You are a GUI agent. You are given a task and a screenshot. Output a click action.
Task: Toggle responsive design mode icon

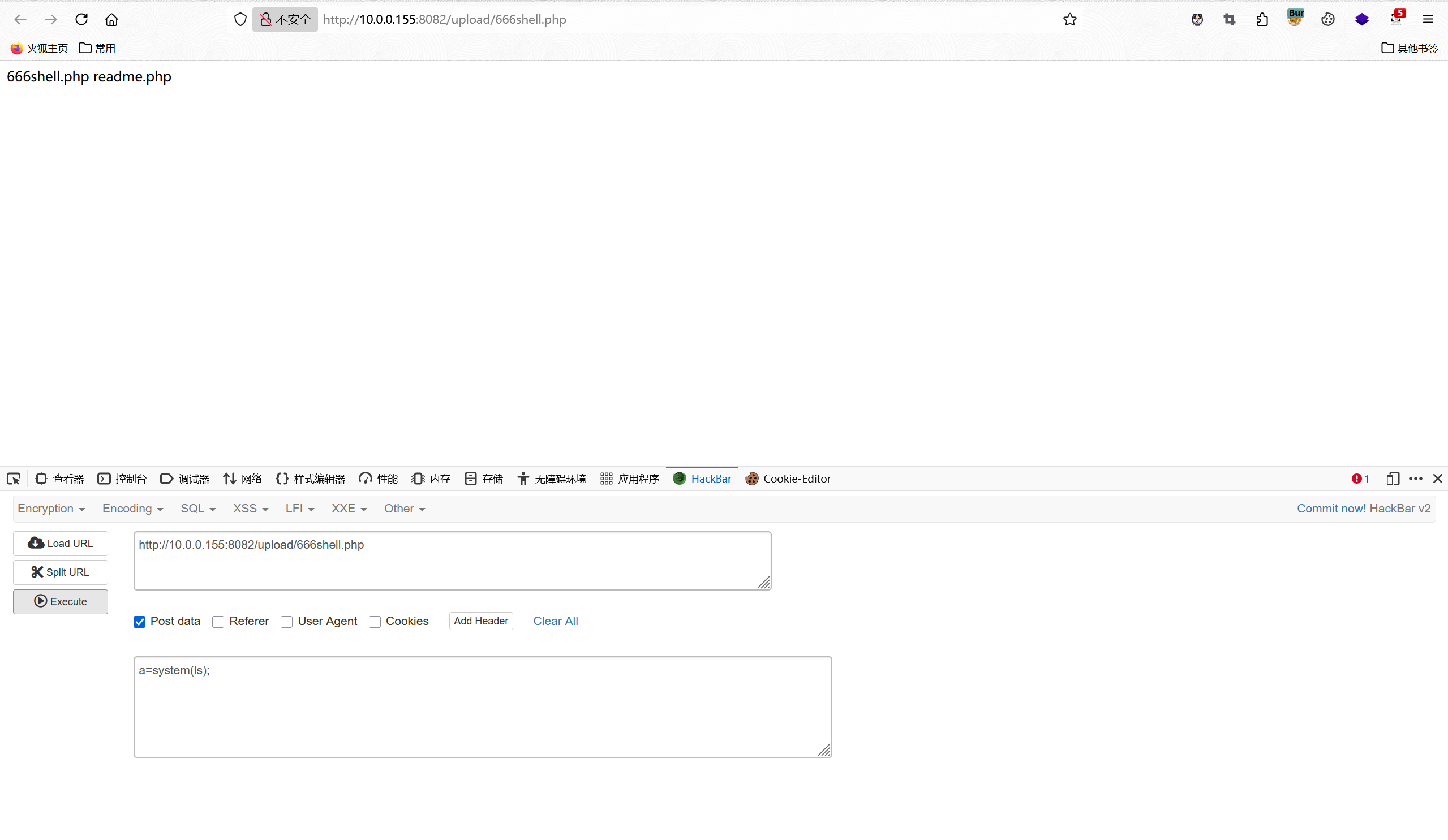click(1392, 479)
